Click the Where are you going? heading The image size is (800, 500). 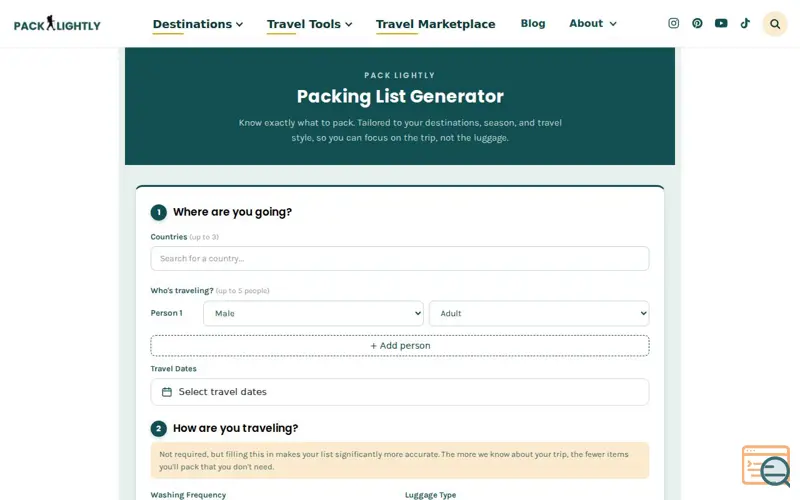[232, 212]
